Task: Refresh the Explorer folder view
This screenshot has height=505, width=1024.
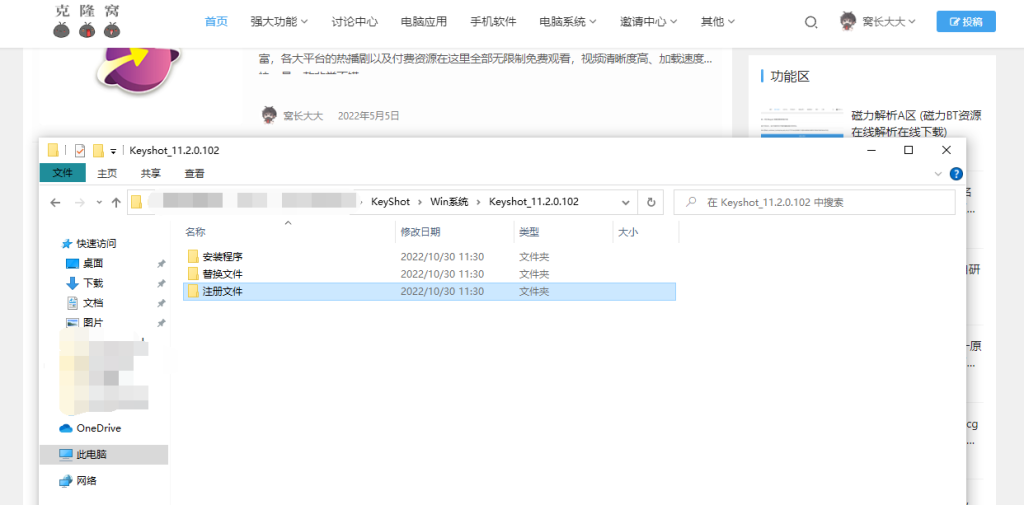Action: click(x=650, y=202)
